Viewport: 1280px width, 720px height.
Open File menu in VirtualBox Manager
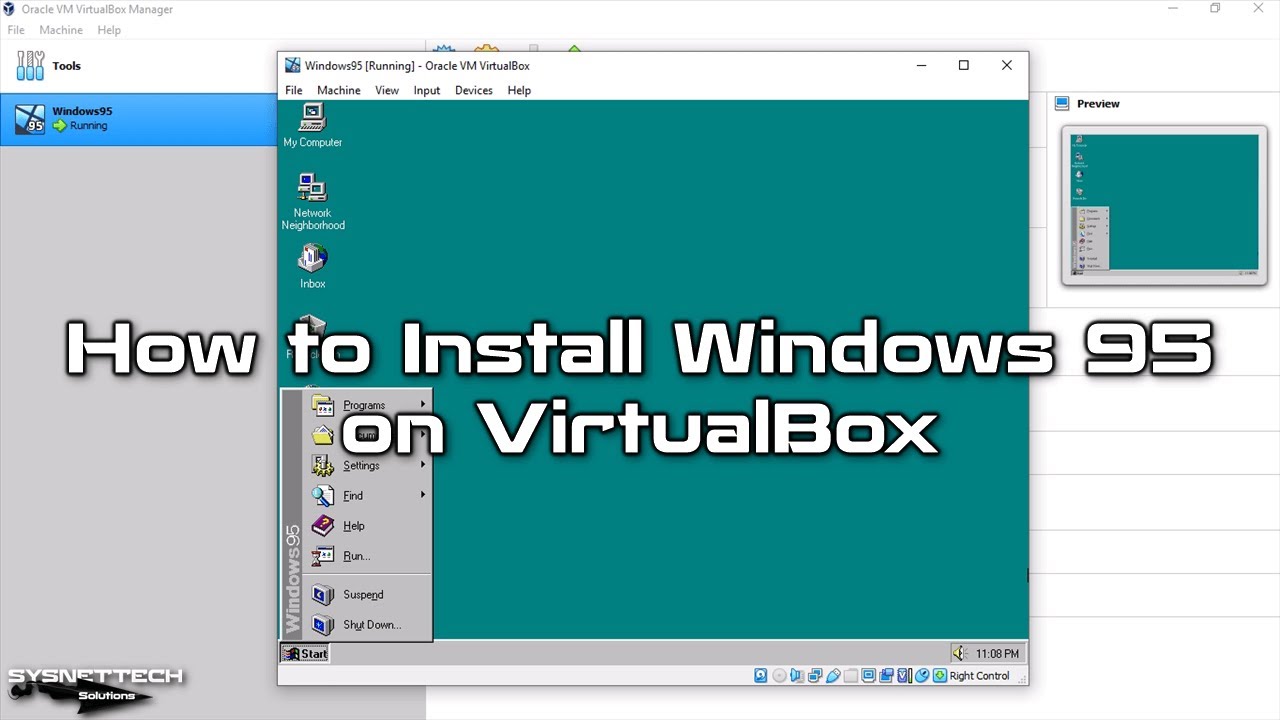[16, 30]
